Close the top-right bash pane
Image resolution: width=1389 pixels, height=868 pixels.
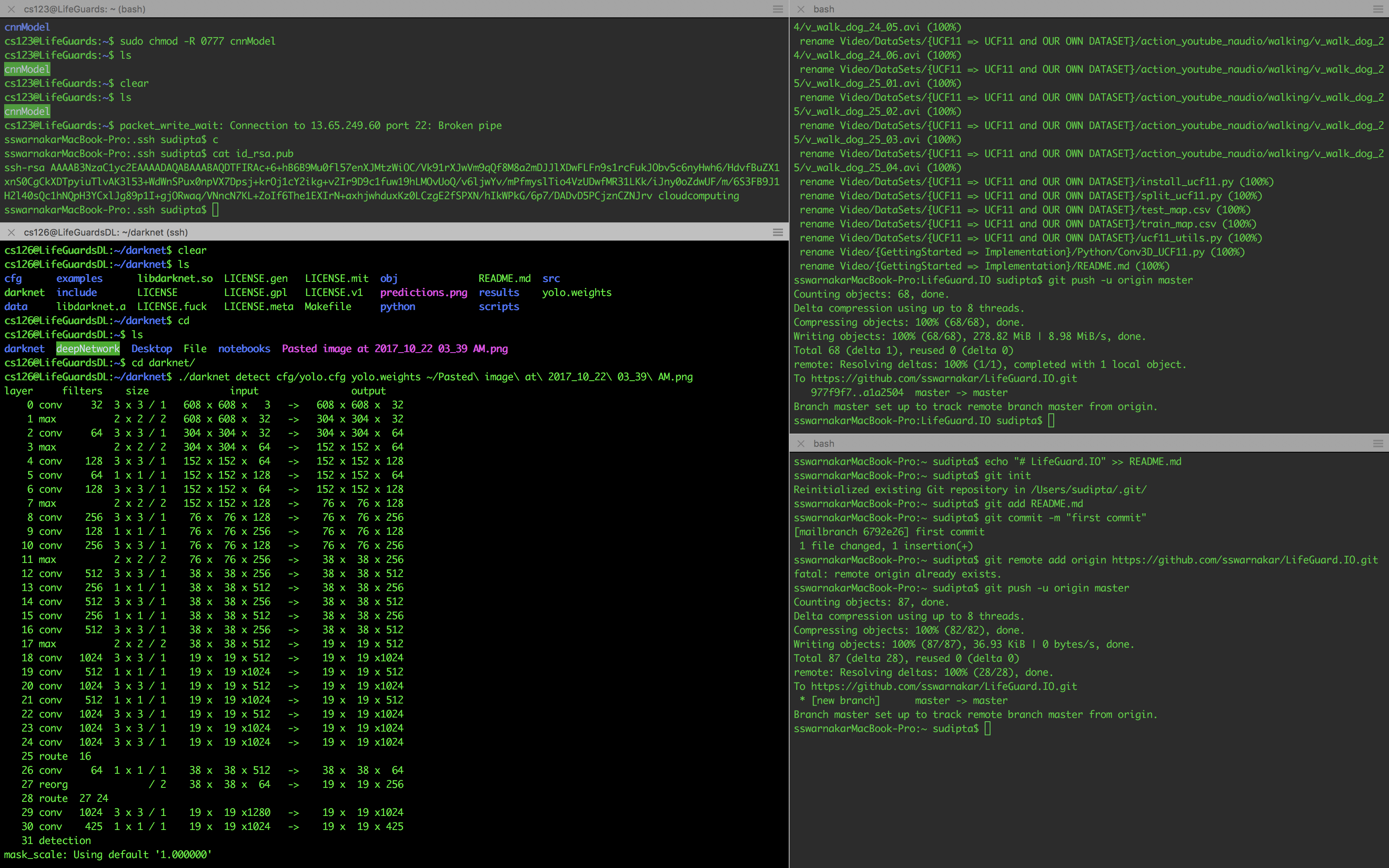point(801,9)
